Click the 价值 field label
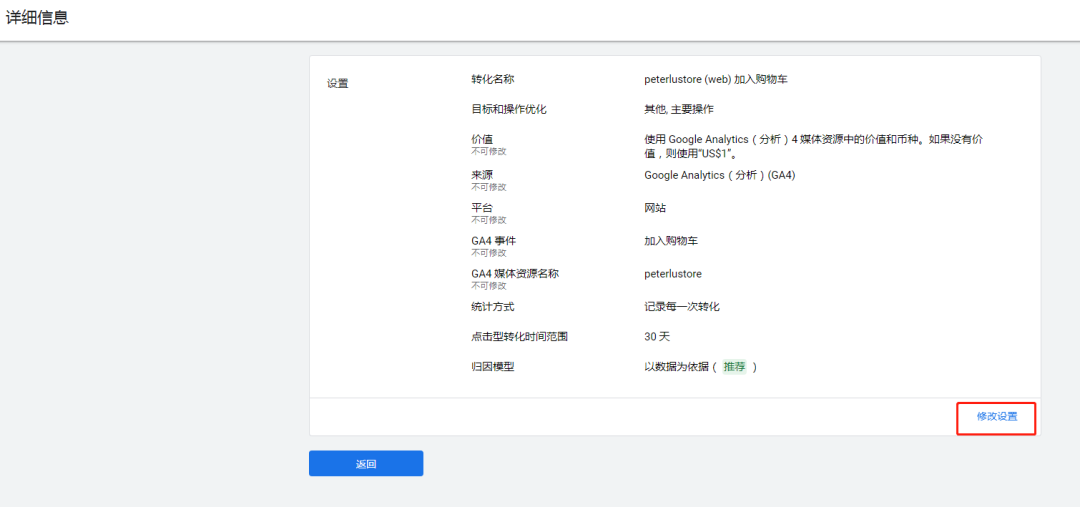Screen dimensions: 1080x507 482,139
